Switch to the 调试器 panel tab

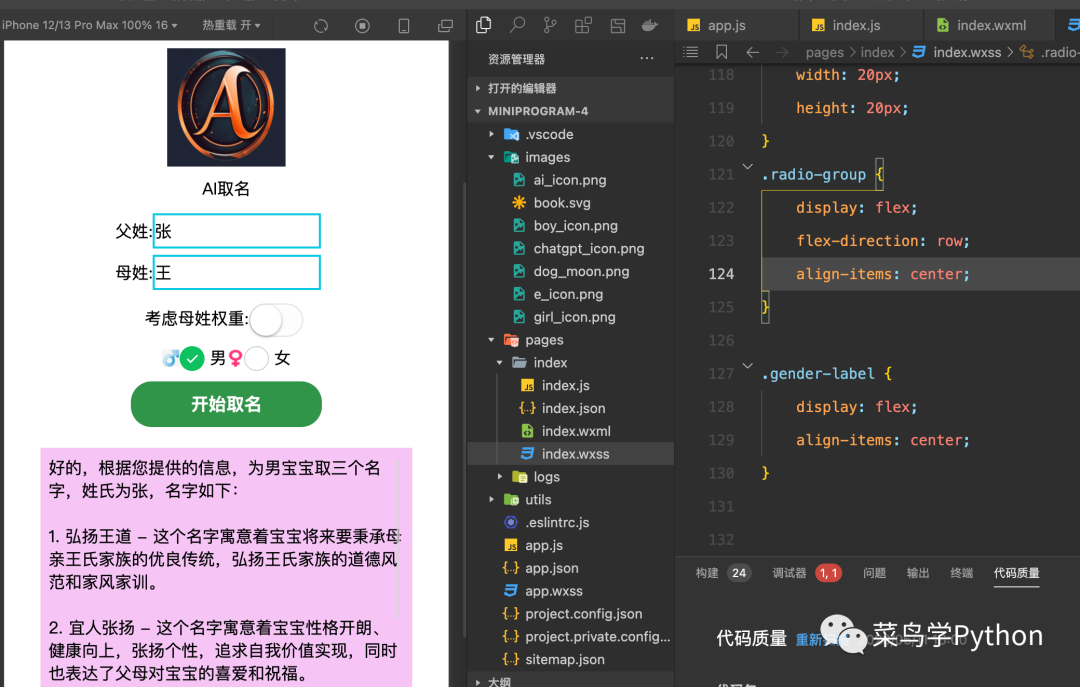pos(789,573)
